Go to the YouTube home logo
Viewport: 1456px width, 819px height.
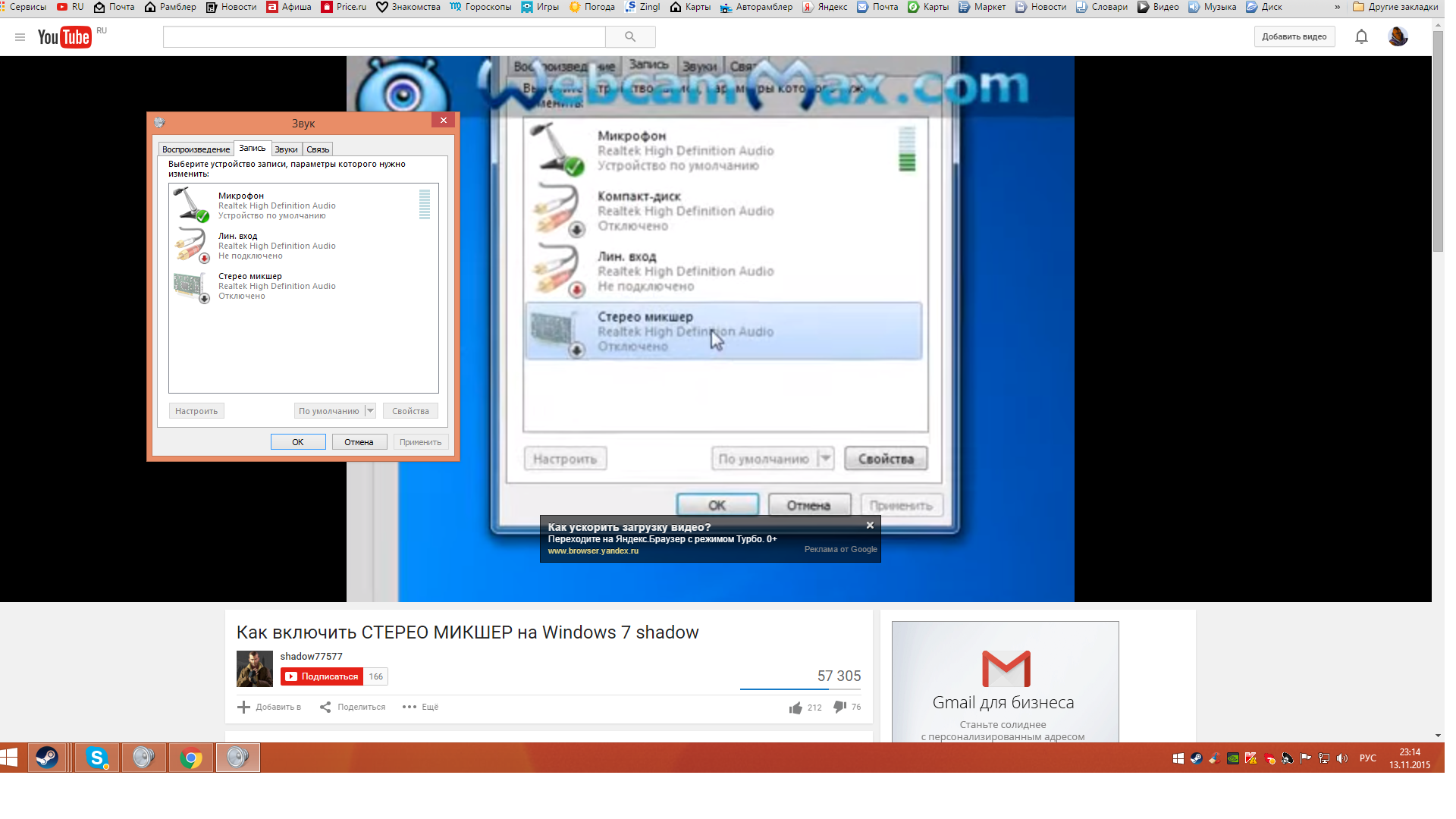65,36
